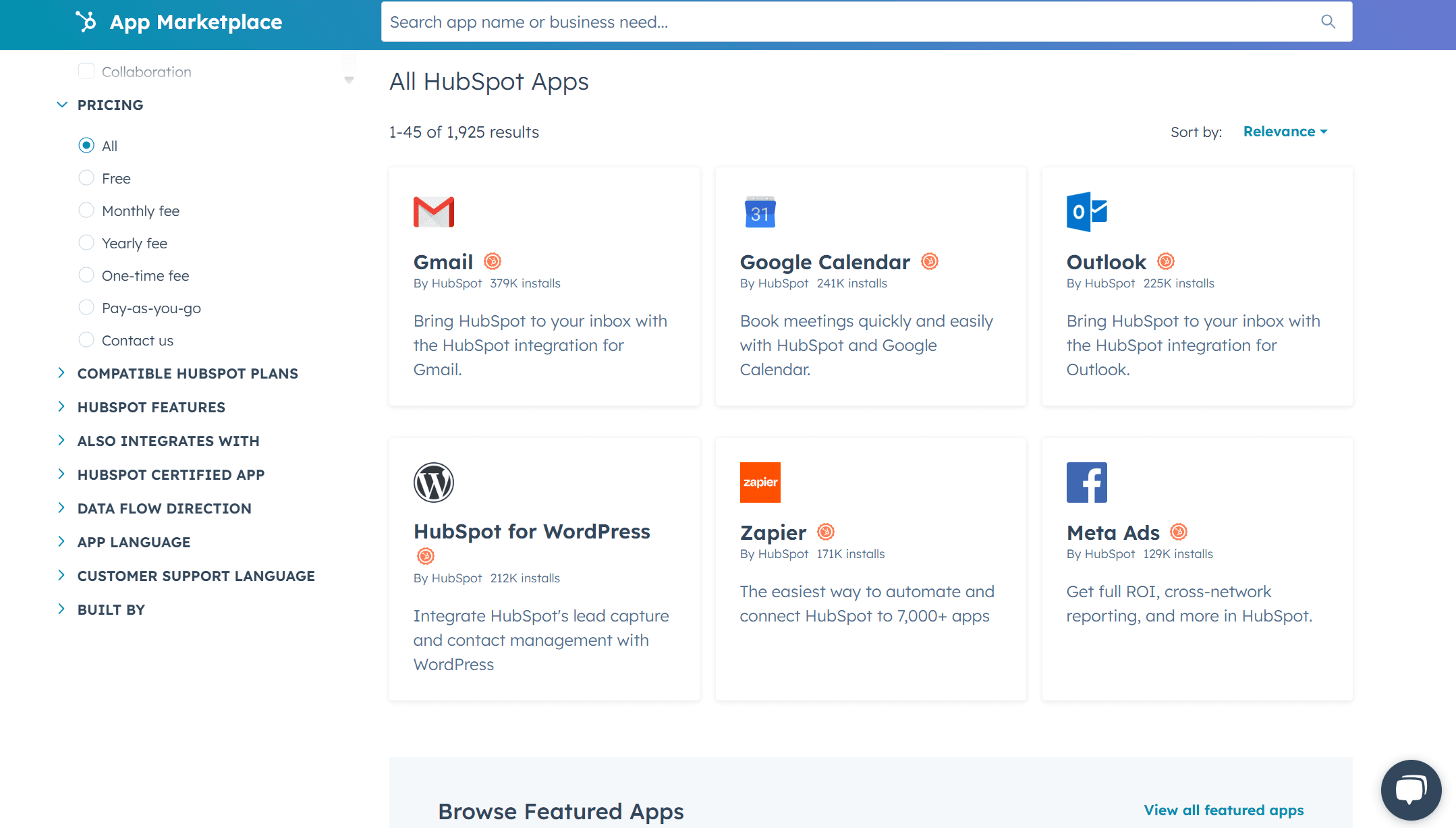Click the search app name input field

click(866, 22)
